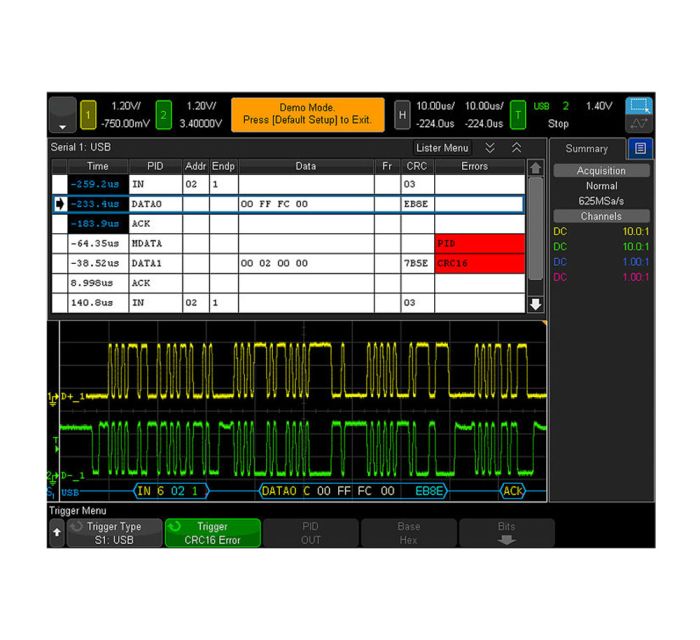Image resolution: width=700 pixels, height=640 pixels.
Task: Select the row with time 8.998us
Action: [x=288, y=283]
